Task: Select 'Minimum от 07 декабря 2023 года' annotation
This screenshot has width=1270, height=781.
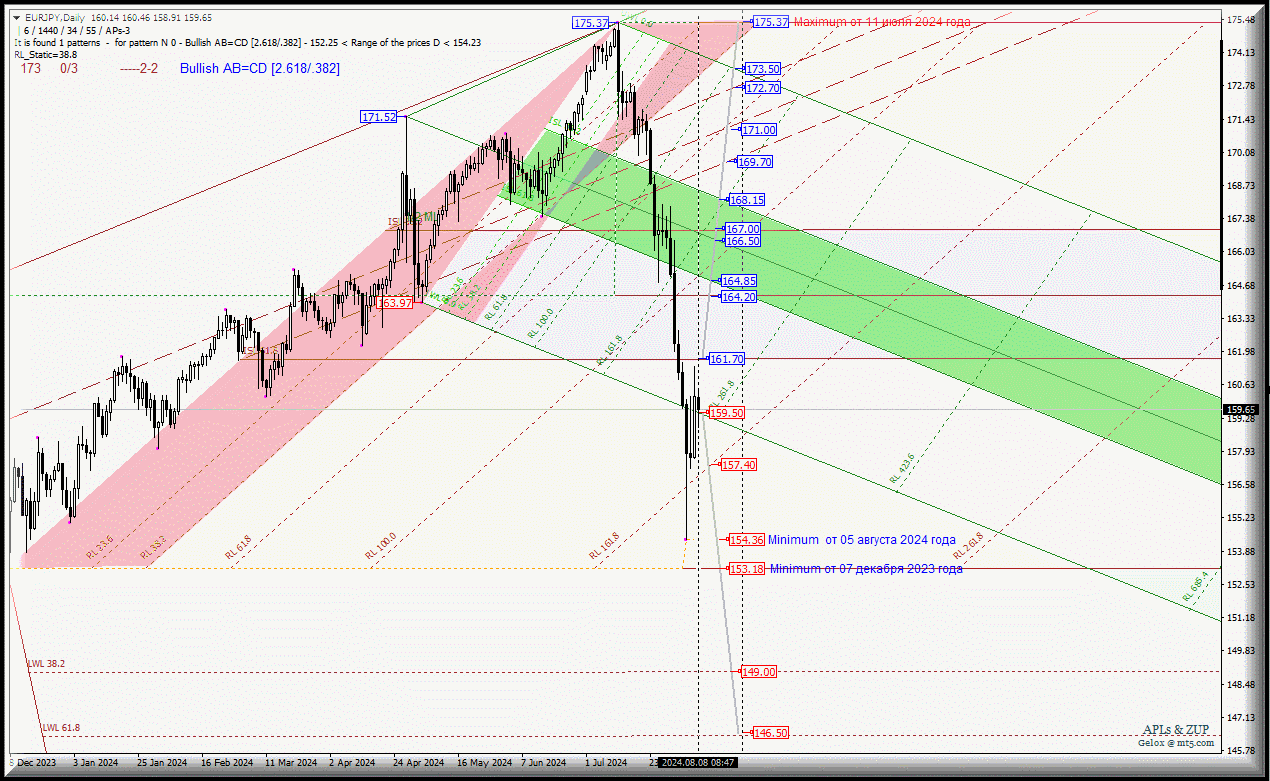Action: [x=866, y=569]
